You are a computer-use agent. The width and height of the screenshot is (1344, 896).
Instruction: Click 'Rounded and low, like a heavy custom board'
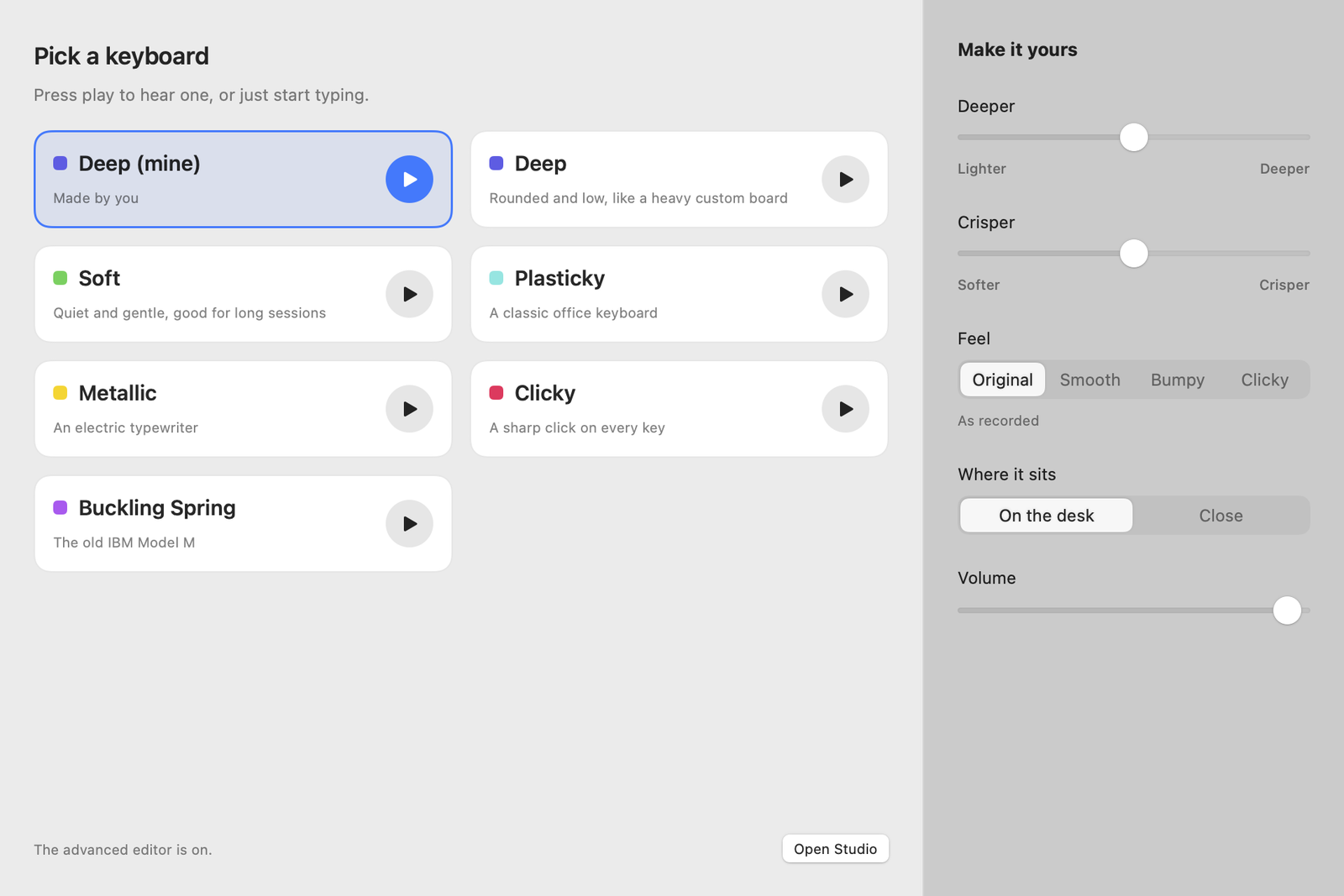[638, 198]
